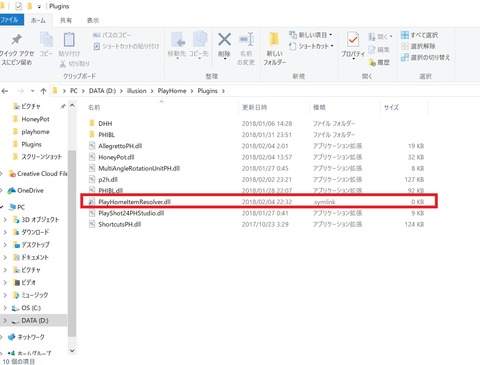
Task: Click the sidebar scroll down arrow
Action: coord(72,351)
